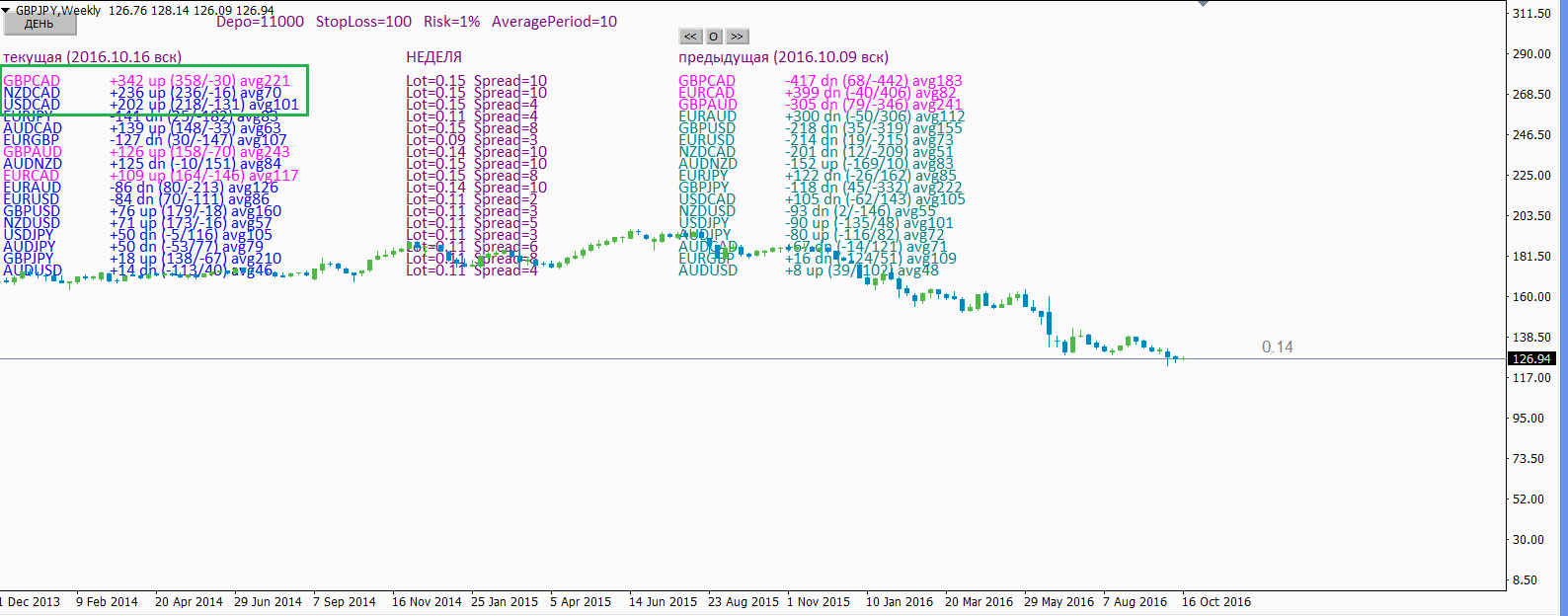This screenshot has width=1568, height=616.
Task: Click the 160.00 price scale value
Action: [x=1531, y=296]
